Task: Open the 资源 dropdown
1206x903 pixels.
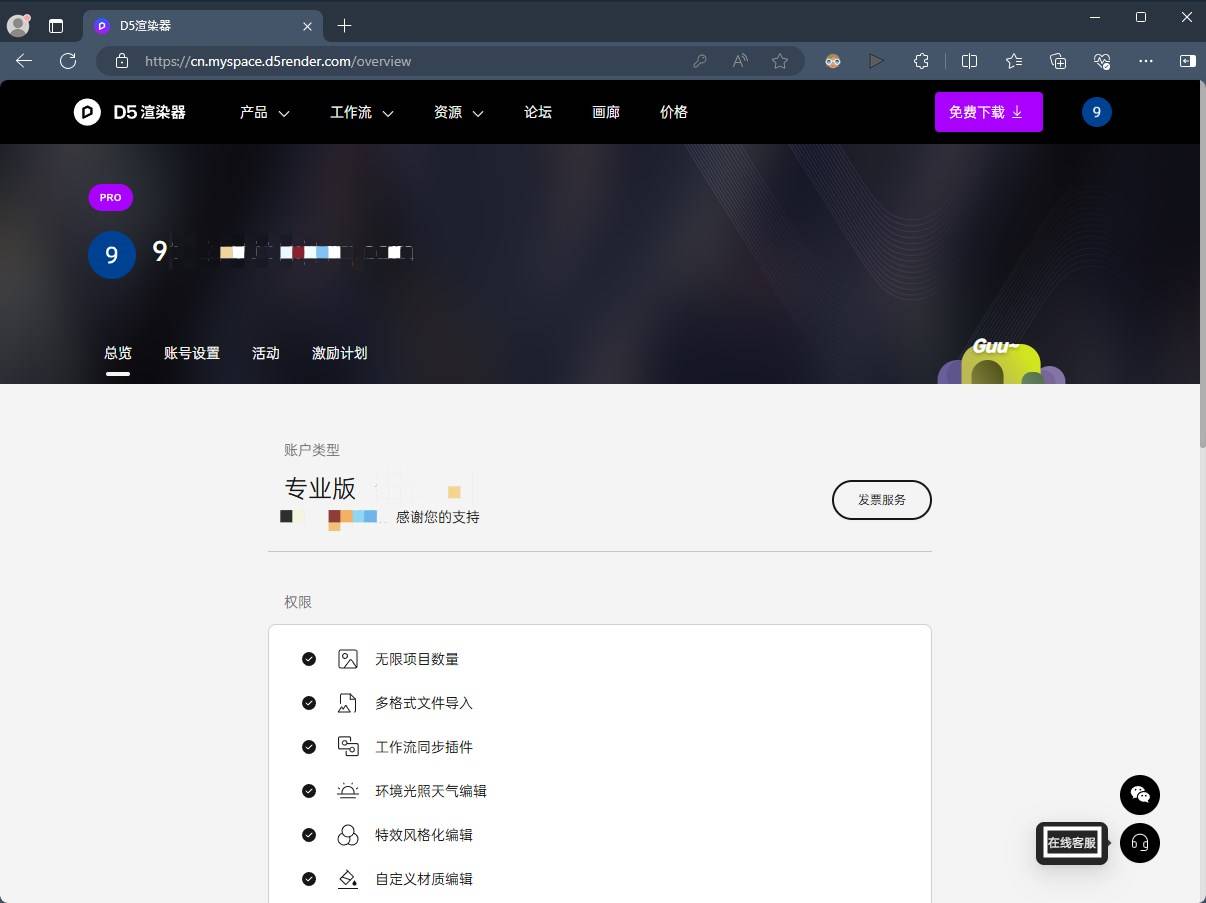Action: click(459, 112)
